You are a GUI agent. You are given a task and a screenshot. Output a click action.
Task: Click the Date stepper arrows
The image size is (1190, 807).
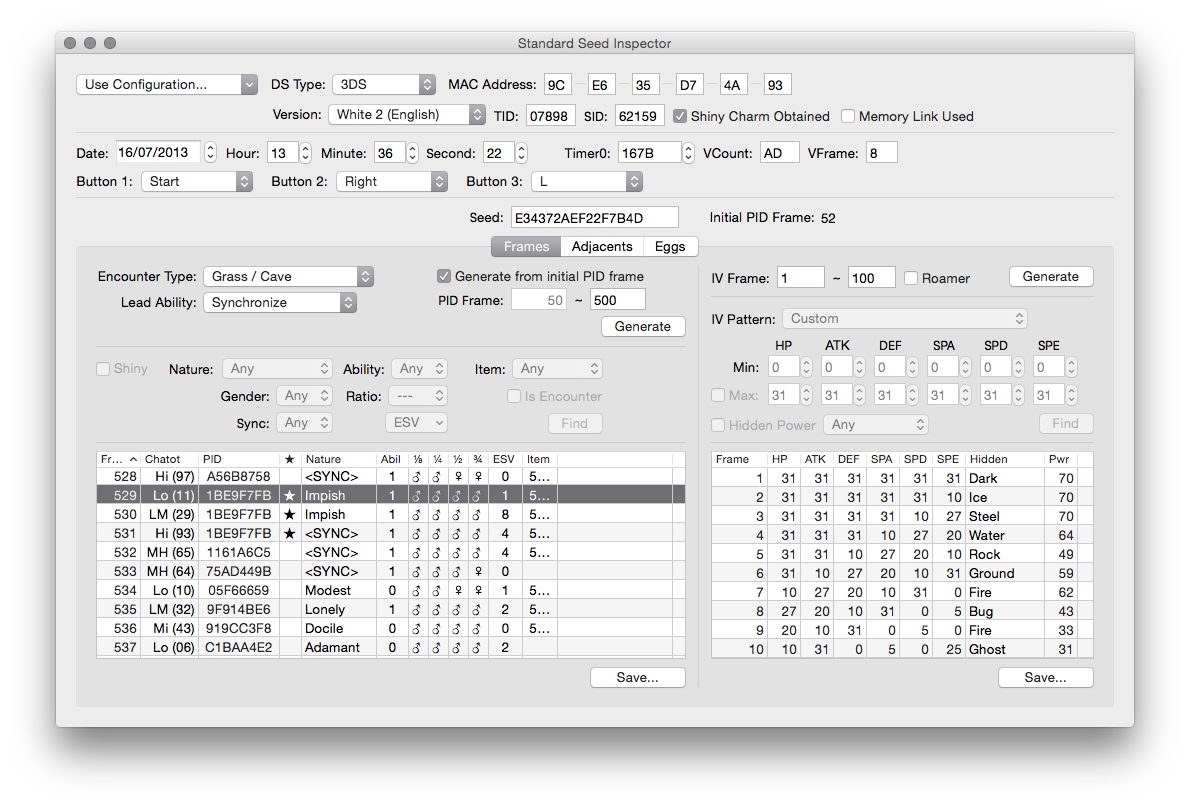pyautogui.click(x=210, y=153)
